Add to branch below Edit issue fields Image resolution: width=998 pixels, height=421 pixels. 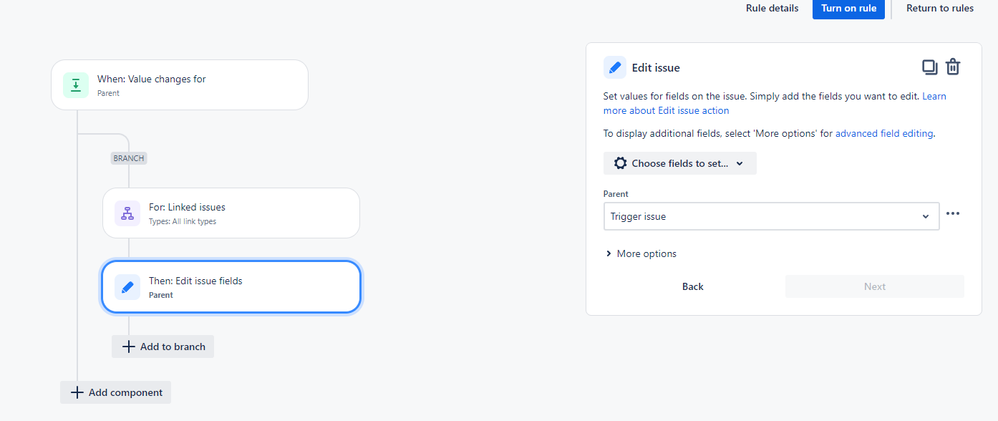click(163, 346)
